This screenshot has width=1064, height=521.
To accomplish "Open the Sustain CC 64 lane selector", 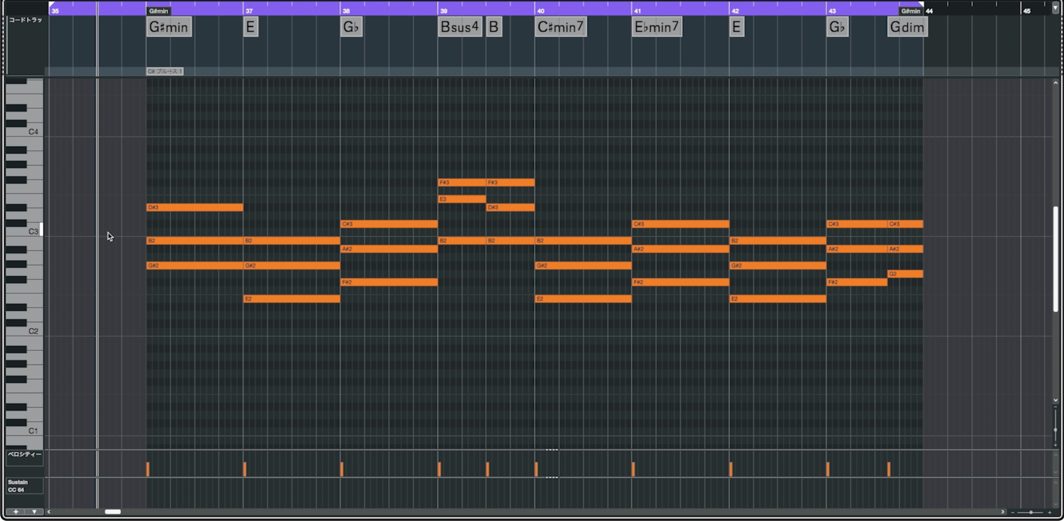I will tap(24, 486).
